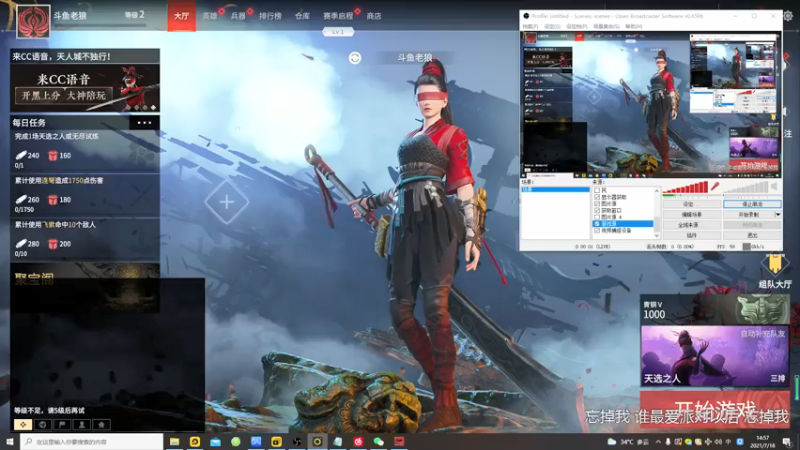Open File Explorer from the taskbar
800x450 pixels.
[174, 442]
